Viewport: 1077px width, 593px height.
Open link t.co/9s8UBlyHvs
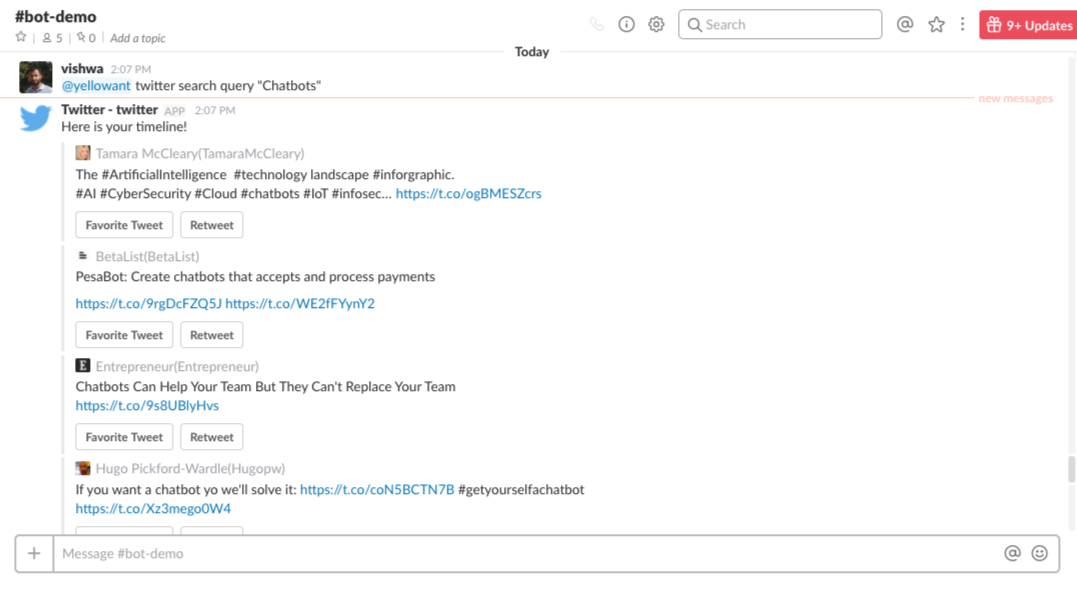[147, 406]
